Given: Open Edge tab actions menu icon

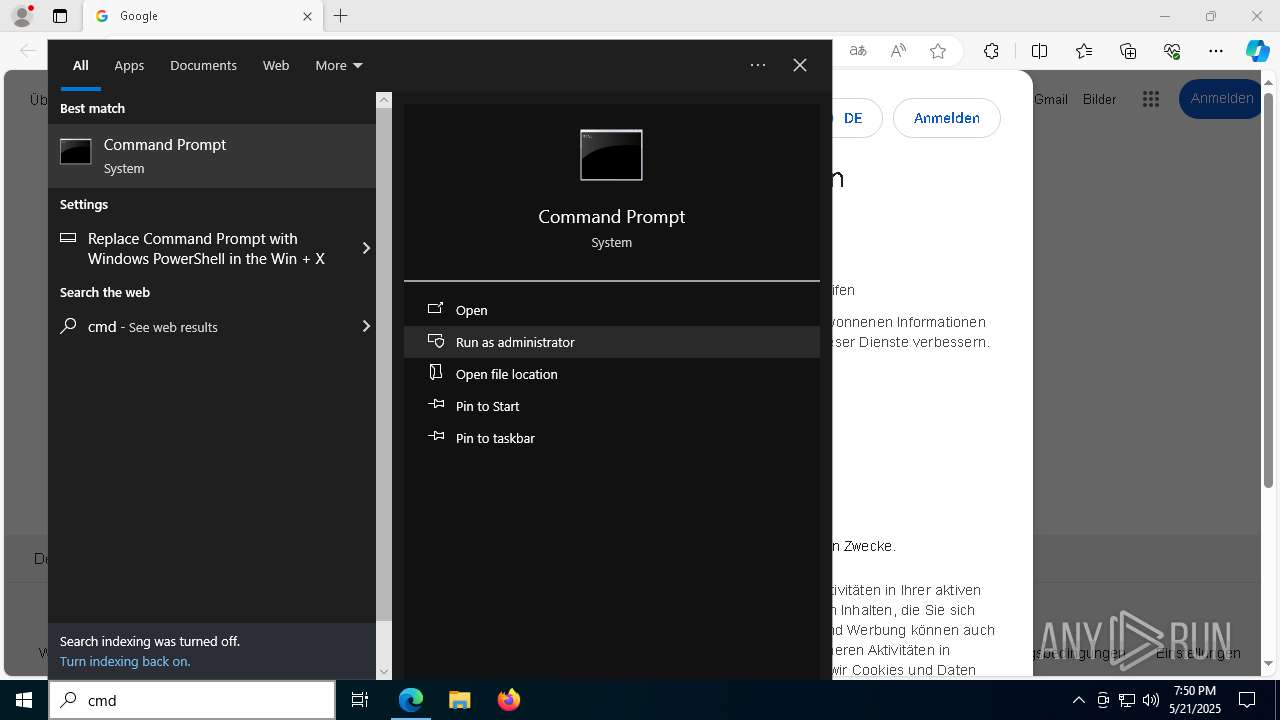Looking at the screenshot, I should (x=60, y=16).
